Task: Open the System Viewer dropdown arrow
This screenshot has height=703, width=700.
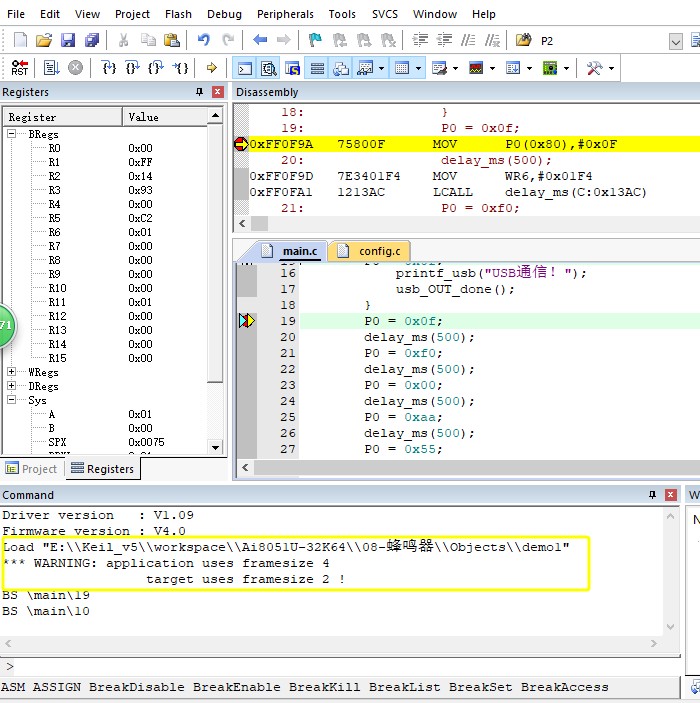Action: click(x=567, y=69)
